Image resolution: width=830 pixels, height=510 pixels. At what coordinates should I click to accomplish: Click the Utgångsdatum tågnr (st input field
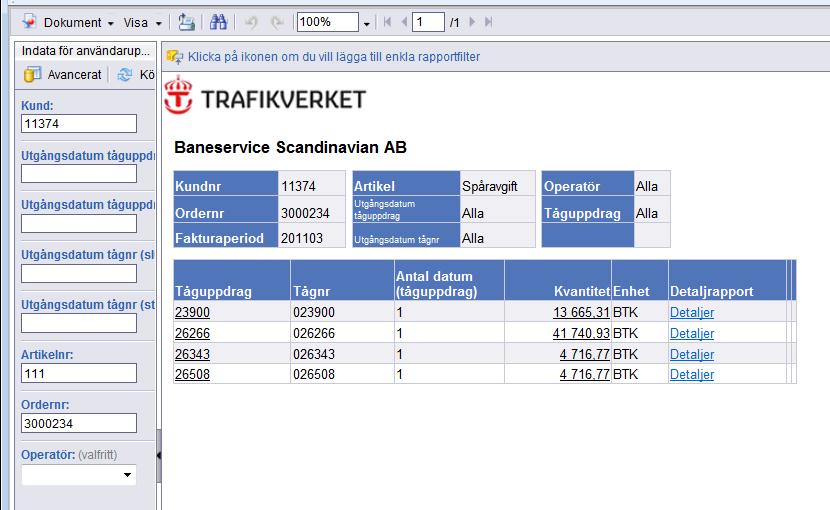tap(79, 323)
